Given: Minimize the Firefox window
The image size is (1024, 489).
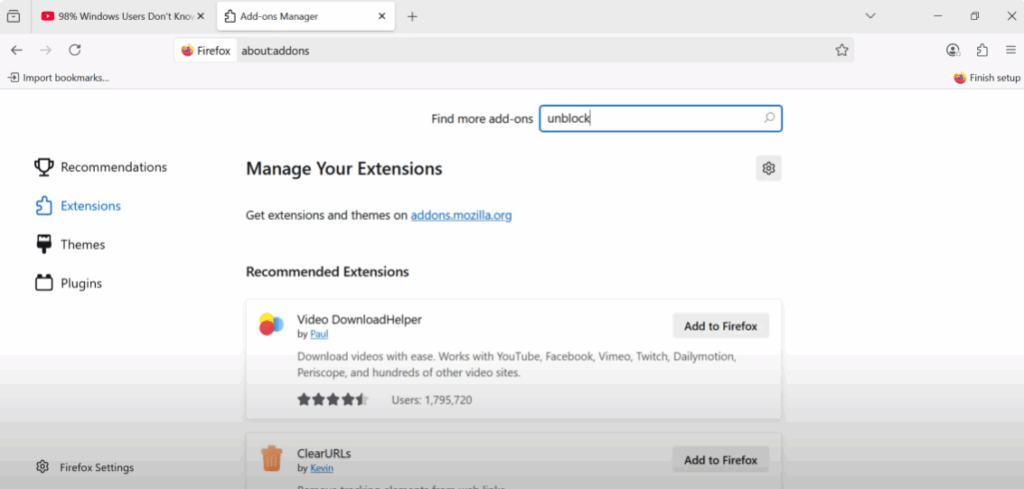Looking at the screenshot, I should (x=938, y=16).
